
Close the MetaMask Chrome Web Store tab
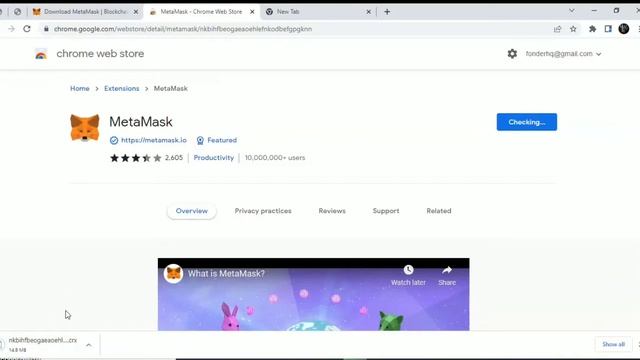pos(252,12)
